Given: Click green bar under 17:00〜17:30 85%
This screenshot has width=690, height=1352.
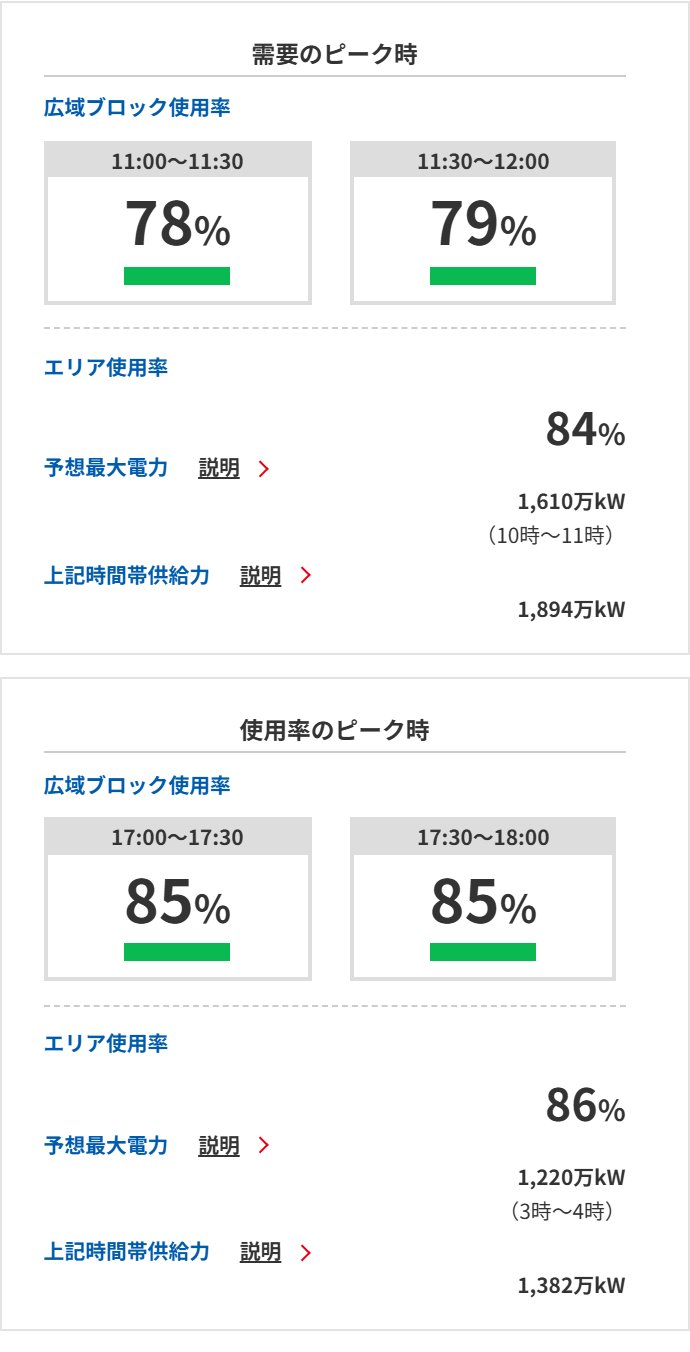Looking at the screenshot, I should click(177, 952).
